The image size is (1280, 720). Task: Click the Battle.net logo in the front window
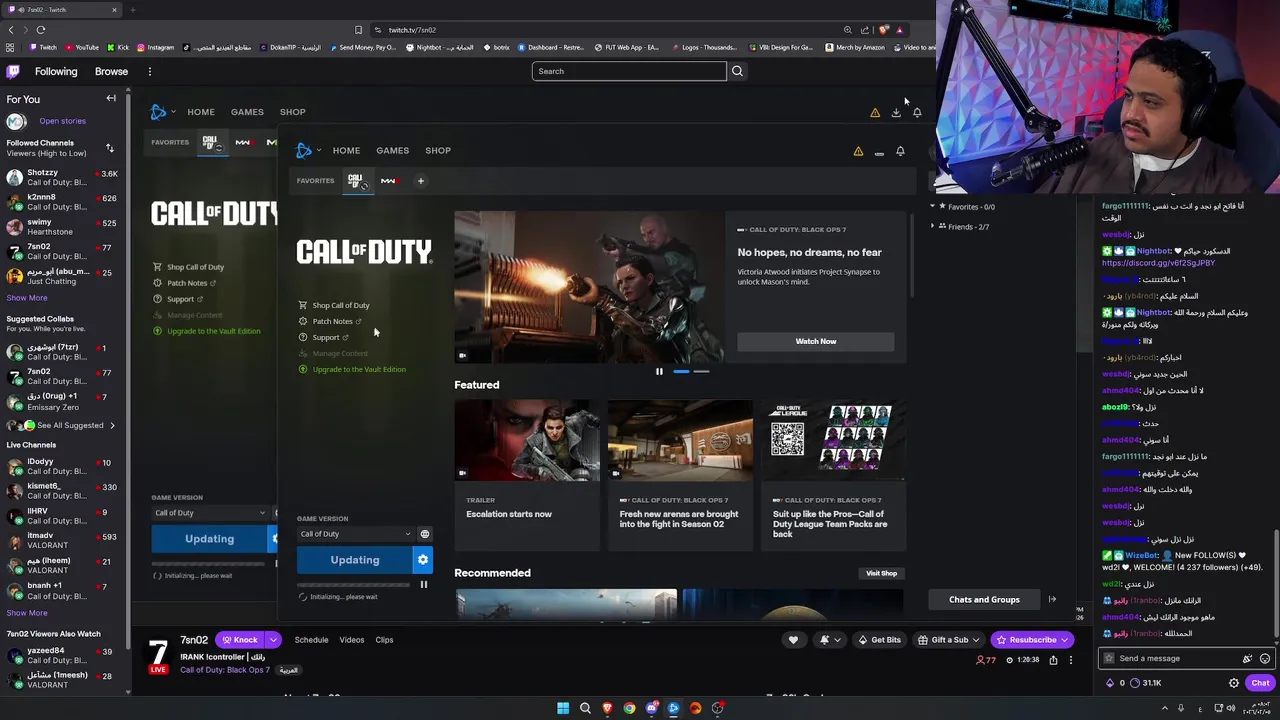point(304,150)
